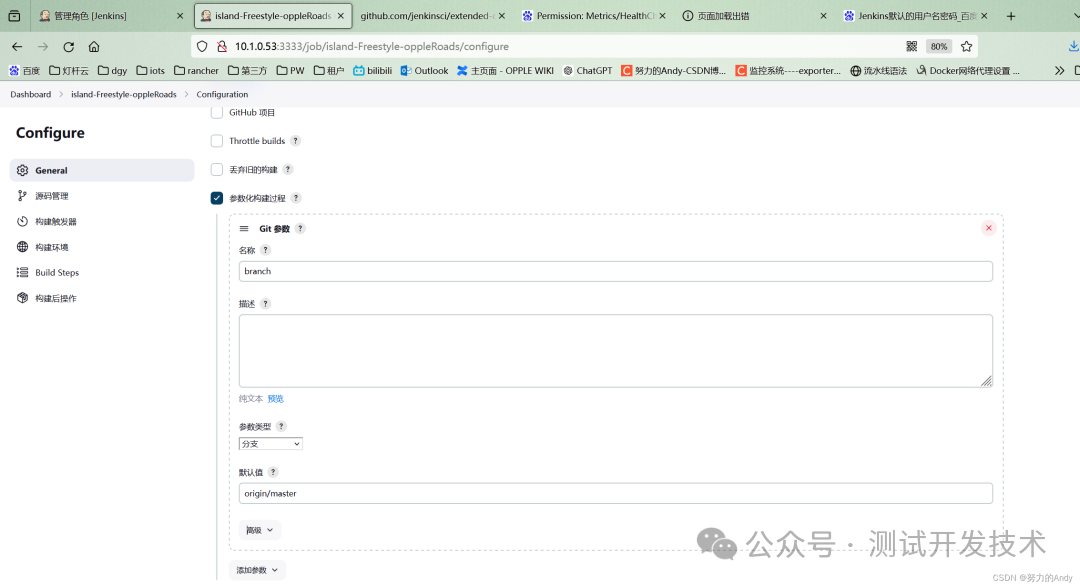Expand the 高级 advanced section
This screenshot has width=1080, height=587.
click(260, 530)
